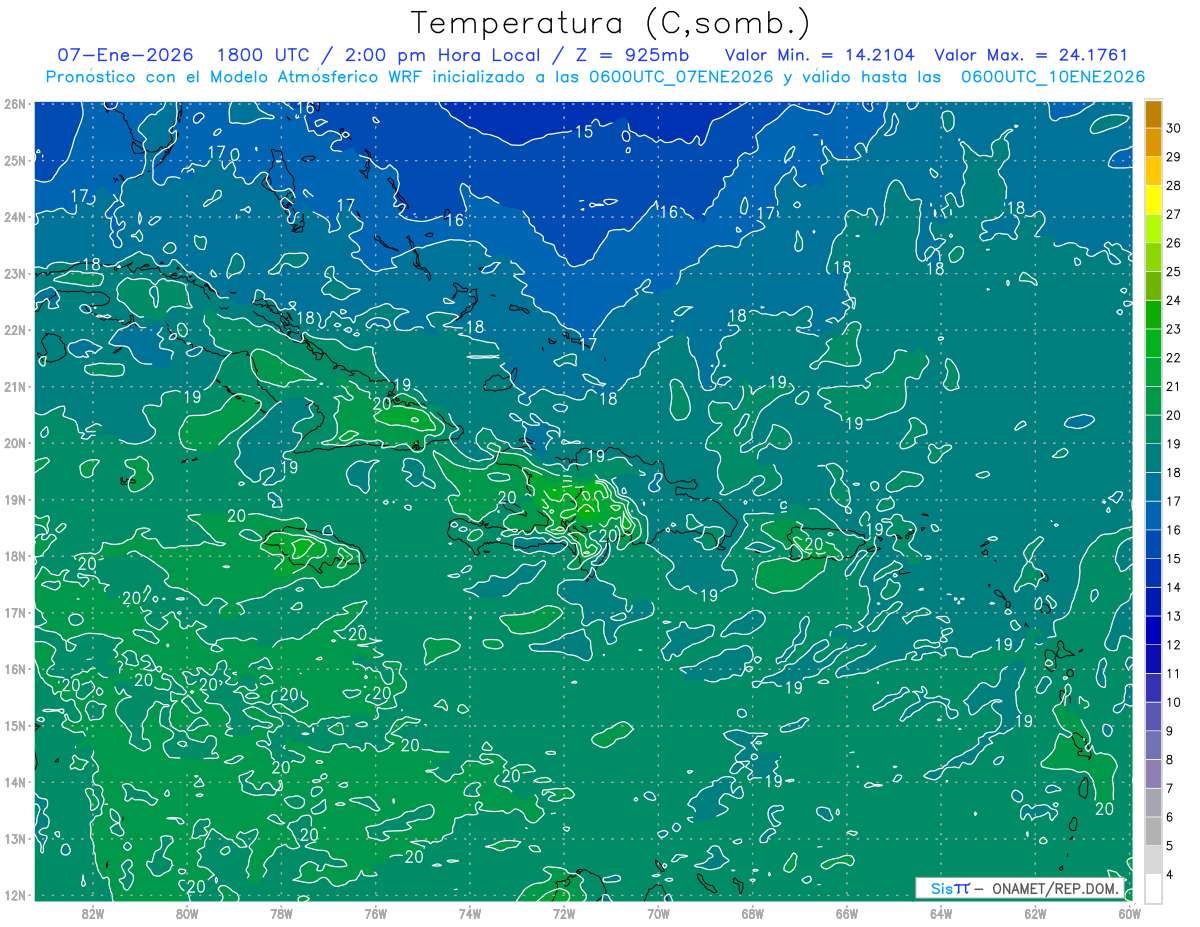Click the colorbar label 6

pyautogui.click(x=1171, y=817)
